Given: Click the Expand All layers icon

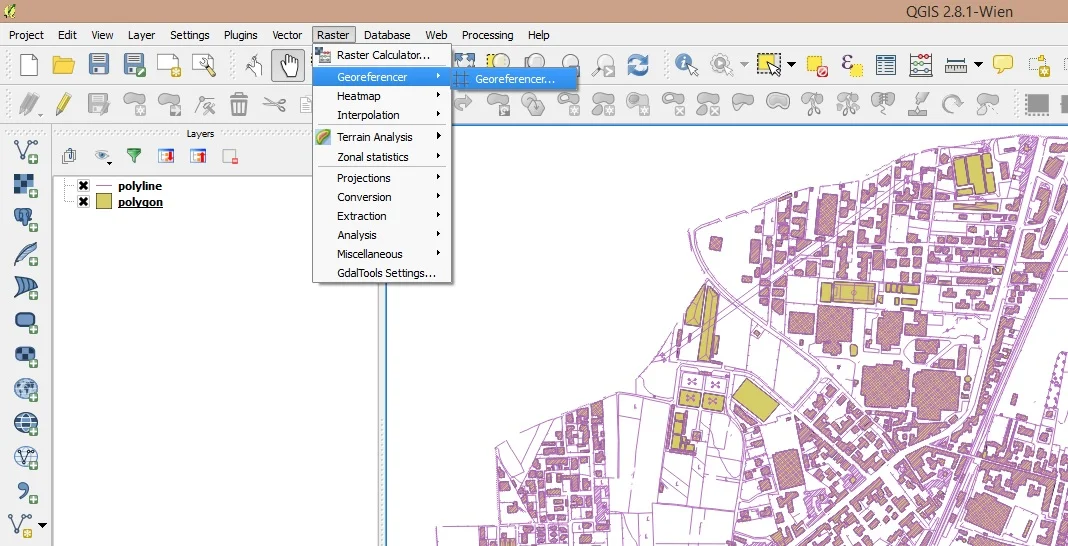Looking at the screenshot, I should click(x=166, y=157).
